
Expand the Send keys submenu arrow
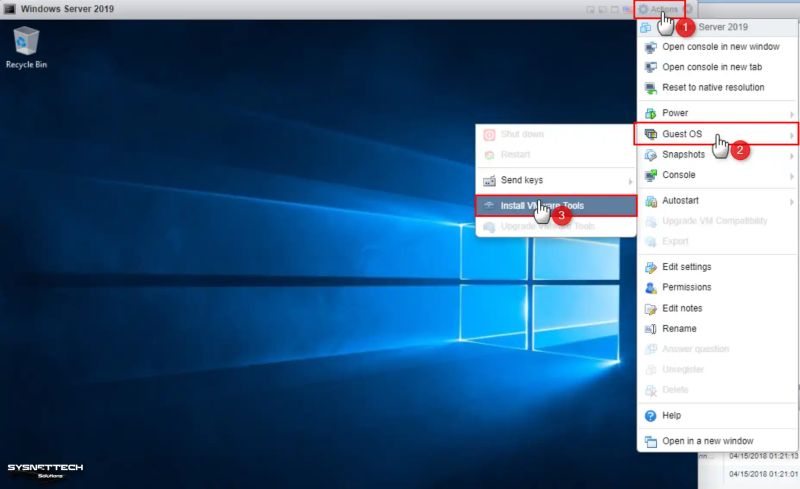630,181
